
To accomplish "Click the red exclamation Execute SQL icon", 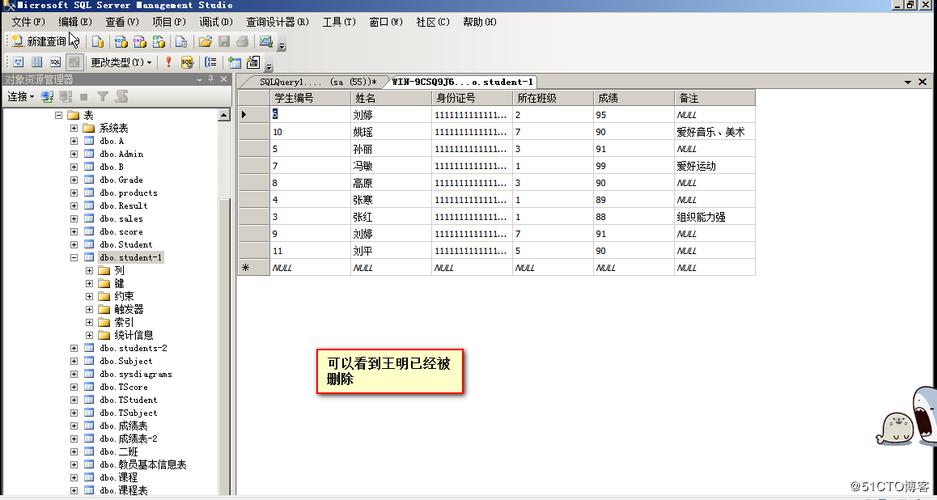I will [x=168, y=62].
